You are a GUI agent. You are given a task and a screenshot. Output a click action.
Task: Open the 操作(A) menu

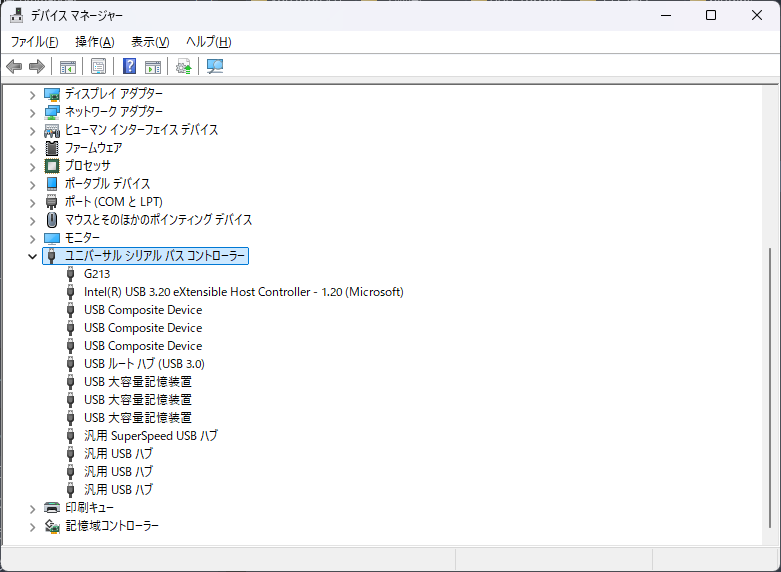point(95,42)
